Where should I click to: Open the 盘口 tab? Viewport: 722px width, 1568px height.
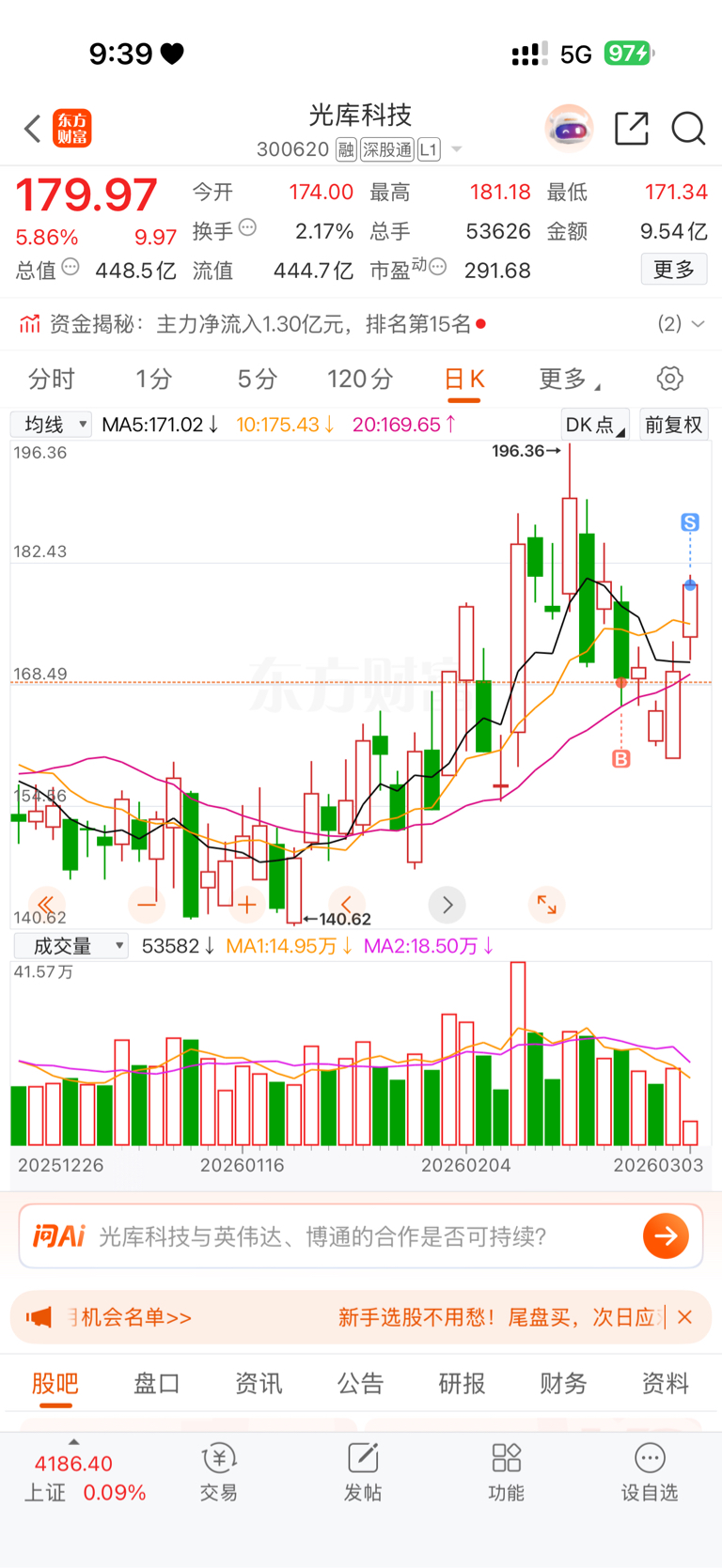157,1383
